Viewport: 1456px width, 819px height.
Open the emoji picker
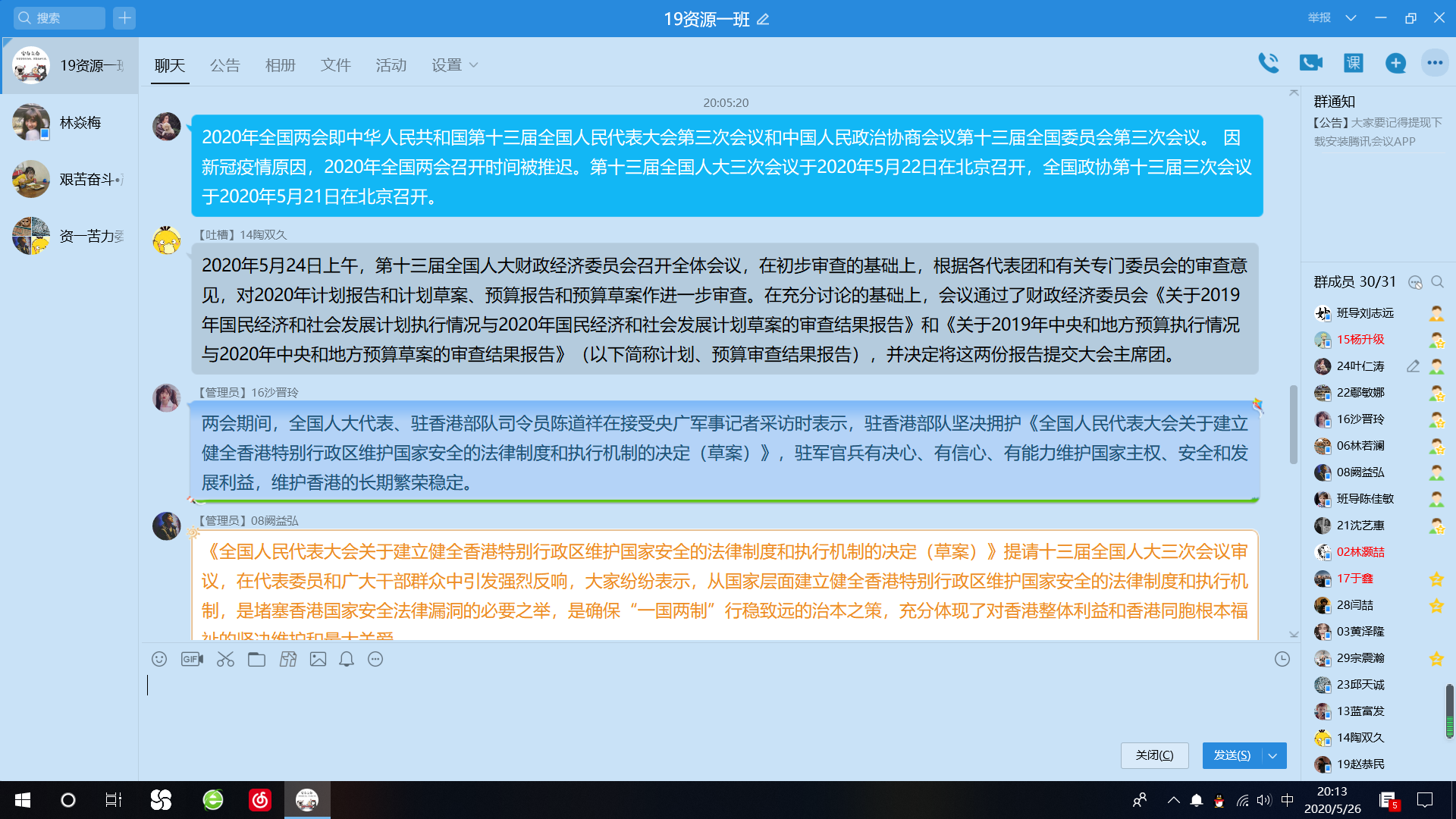(x=159, y=659)
